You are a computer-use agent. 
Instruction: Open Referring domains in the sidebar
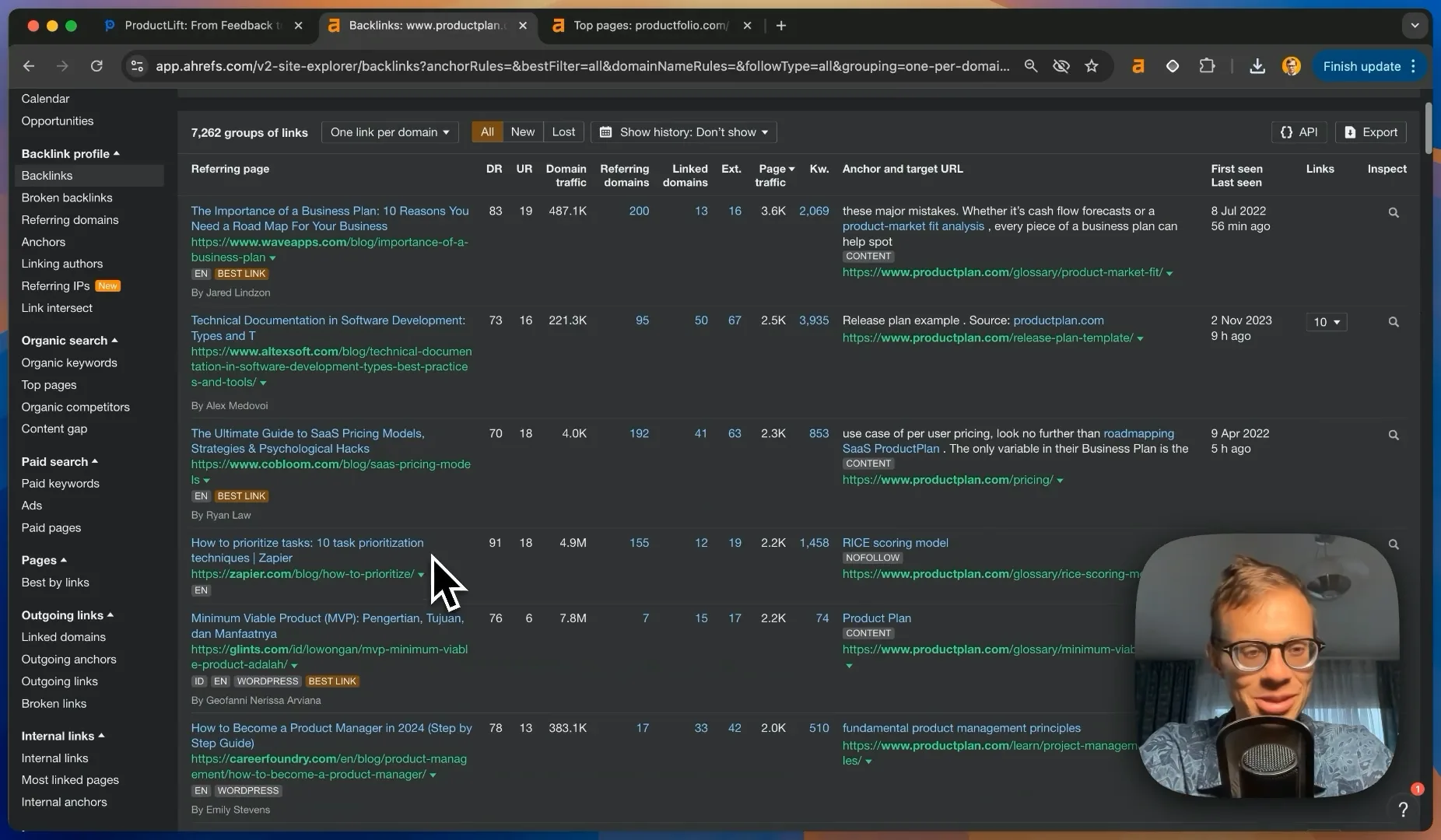click(70, 220)
